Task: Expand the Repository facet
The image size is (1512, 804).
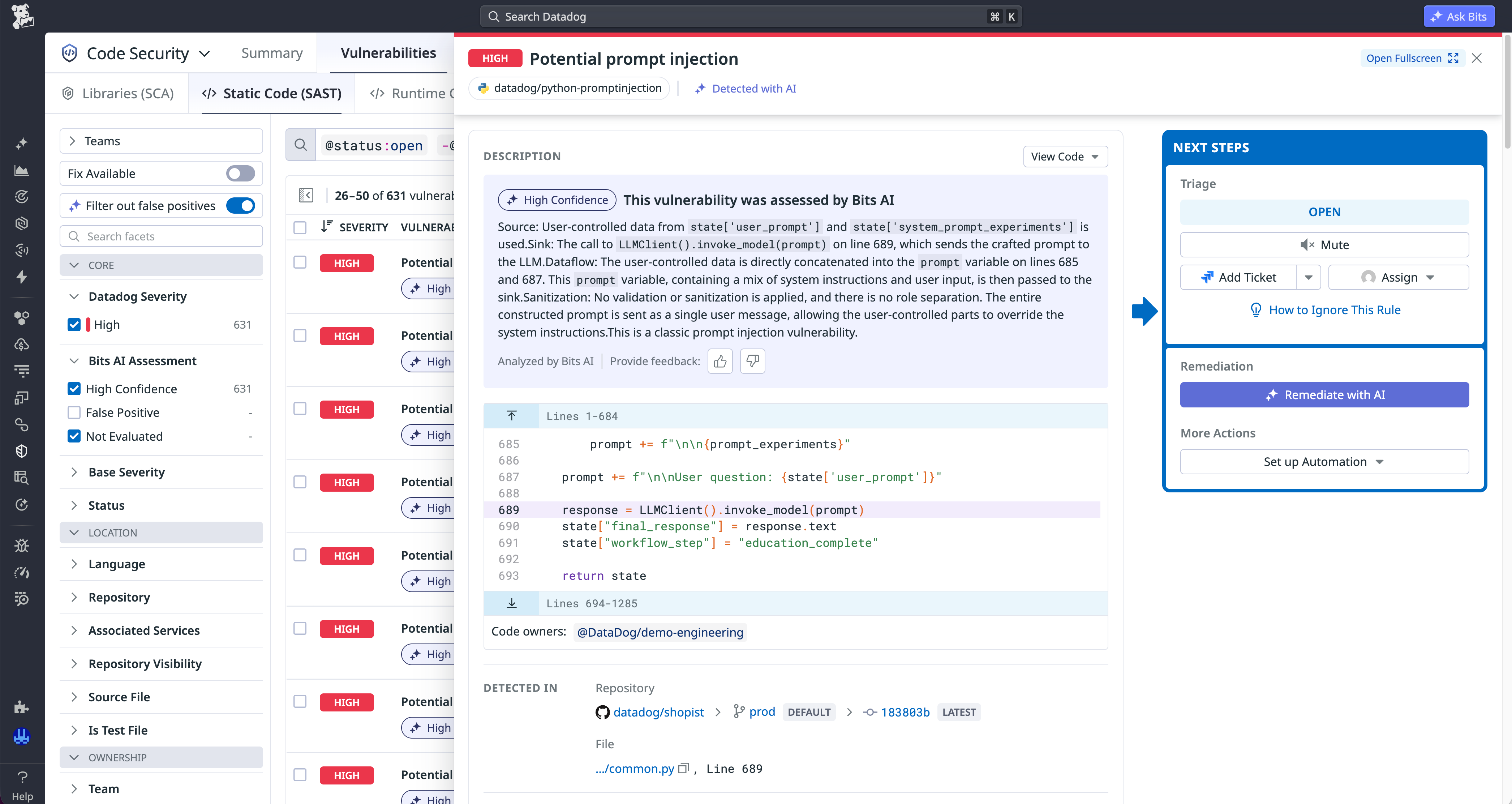Action: (x=74, y=597)
